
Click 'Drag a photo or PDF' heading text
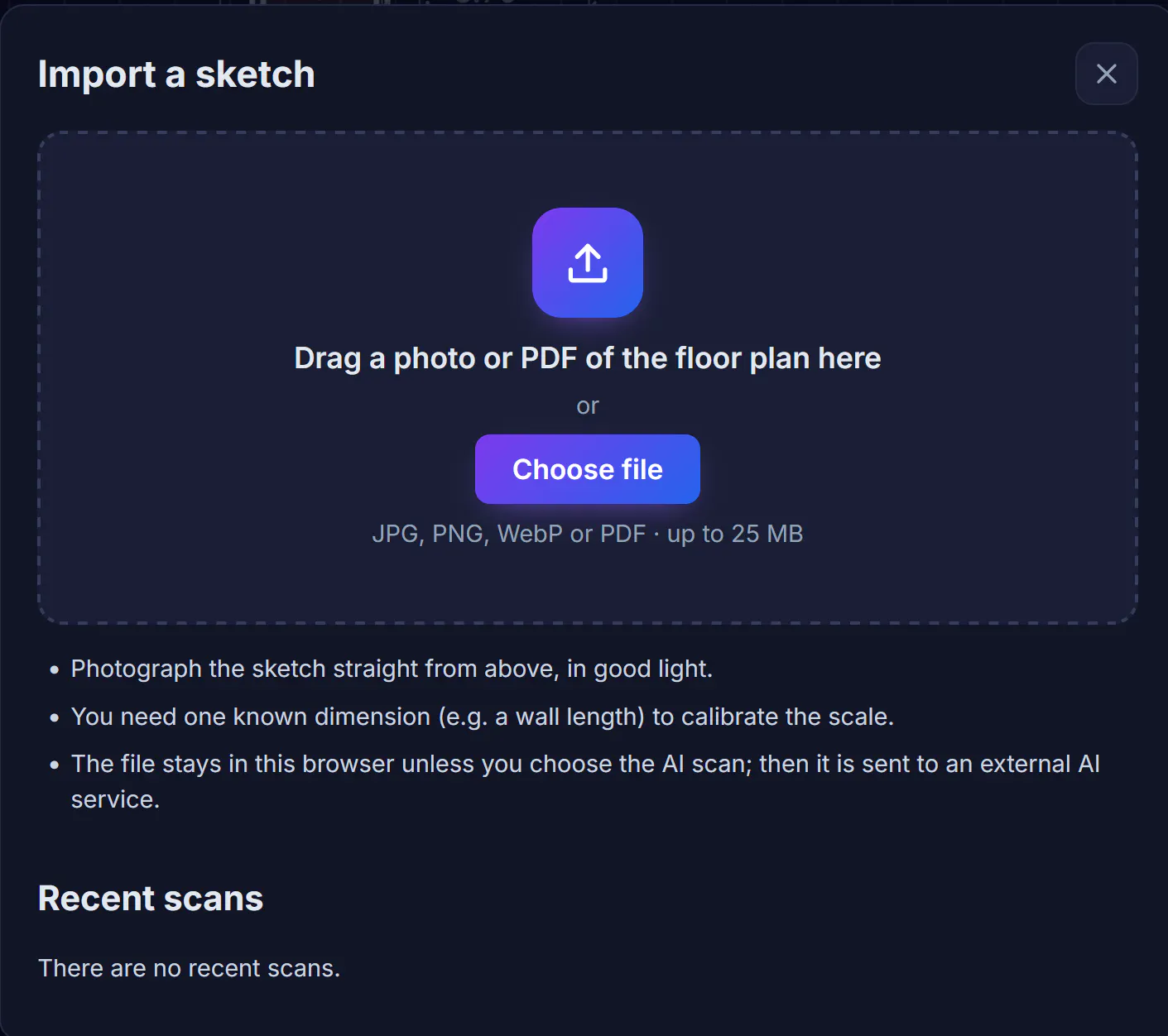[x=588, y=358]
